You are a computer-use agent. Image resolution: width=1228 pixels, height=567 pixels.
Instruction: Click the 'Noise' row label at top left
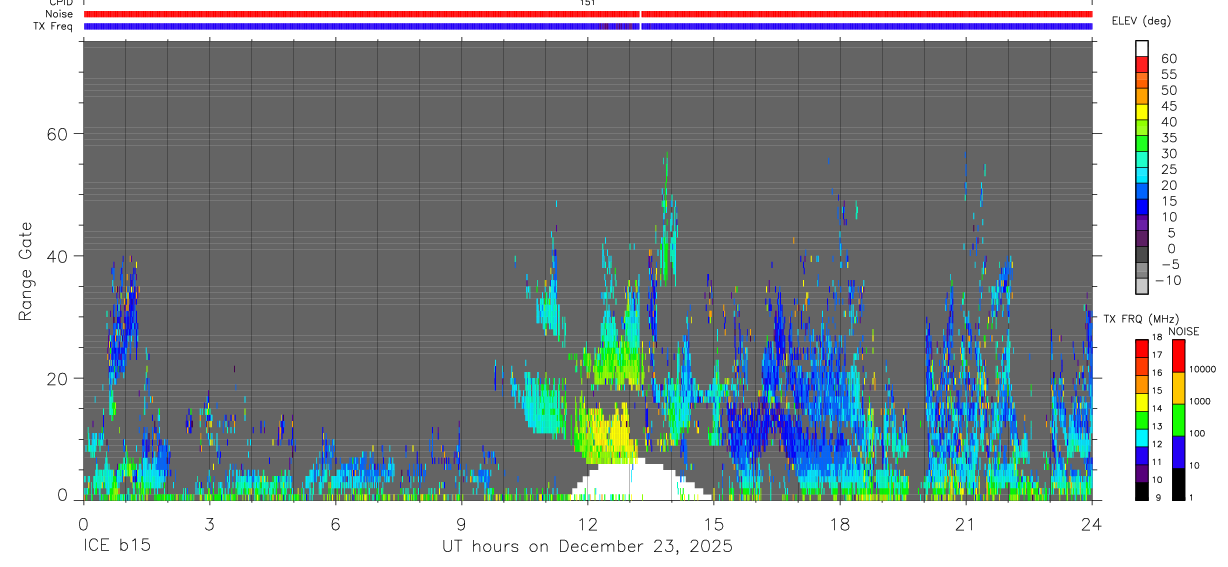click(x=59, y=15)
